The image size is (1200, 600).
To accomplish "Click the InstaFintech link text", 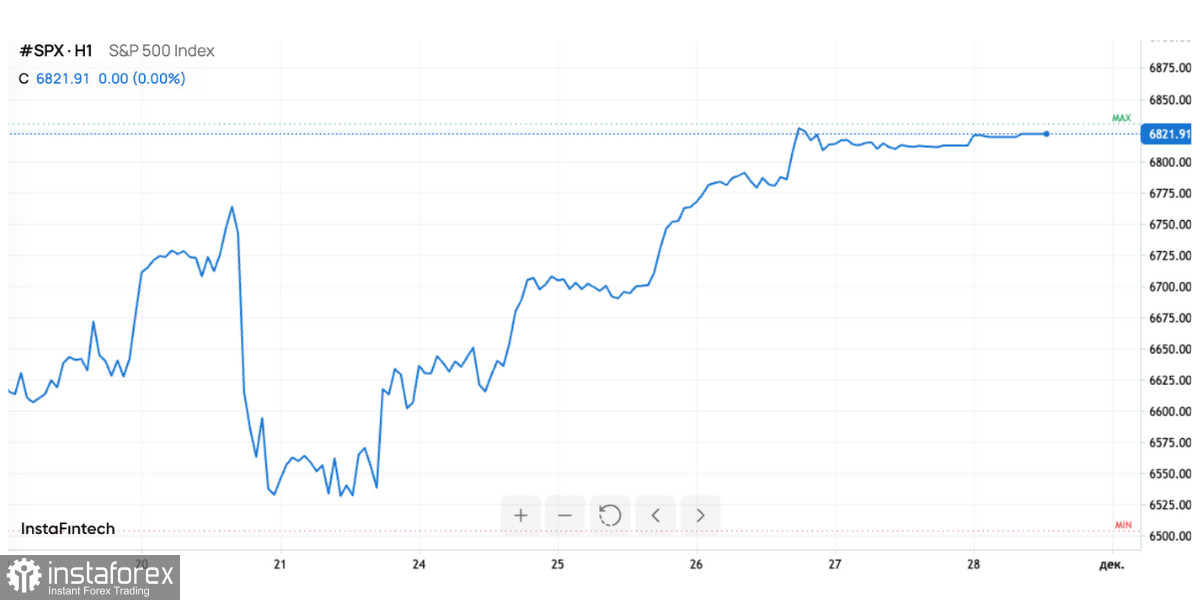I will pos(68,528).
